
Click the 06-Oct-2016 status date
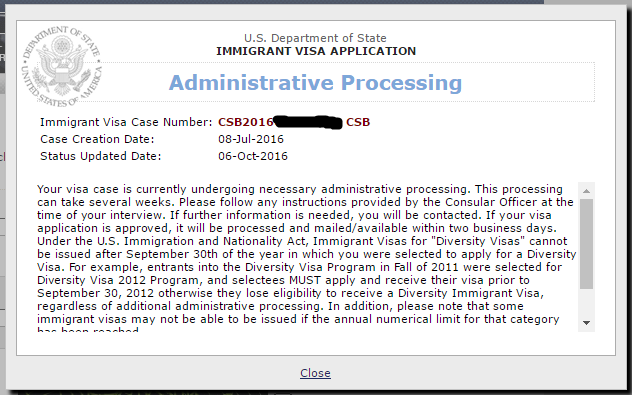[x=253, y=156]
